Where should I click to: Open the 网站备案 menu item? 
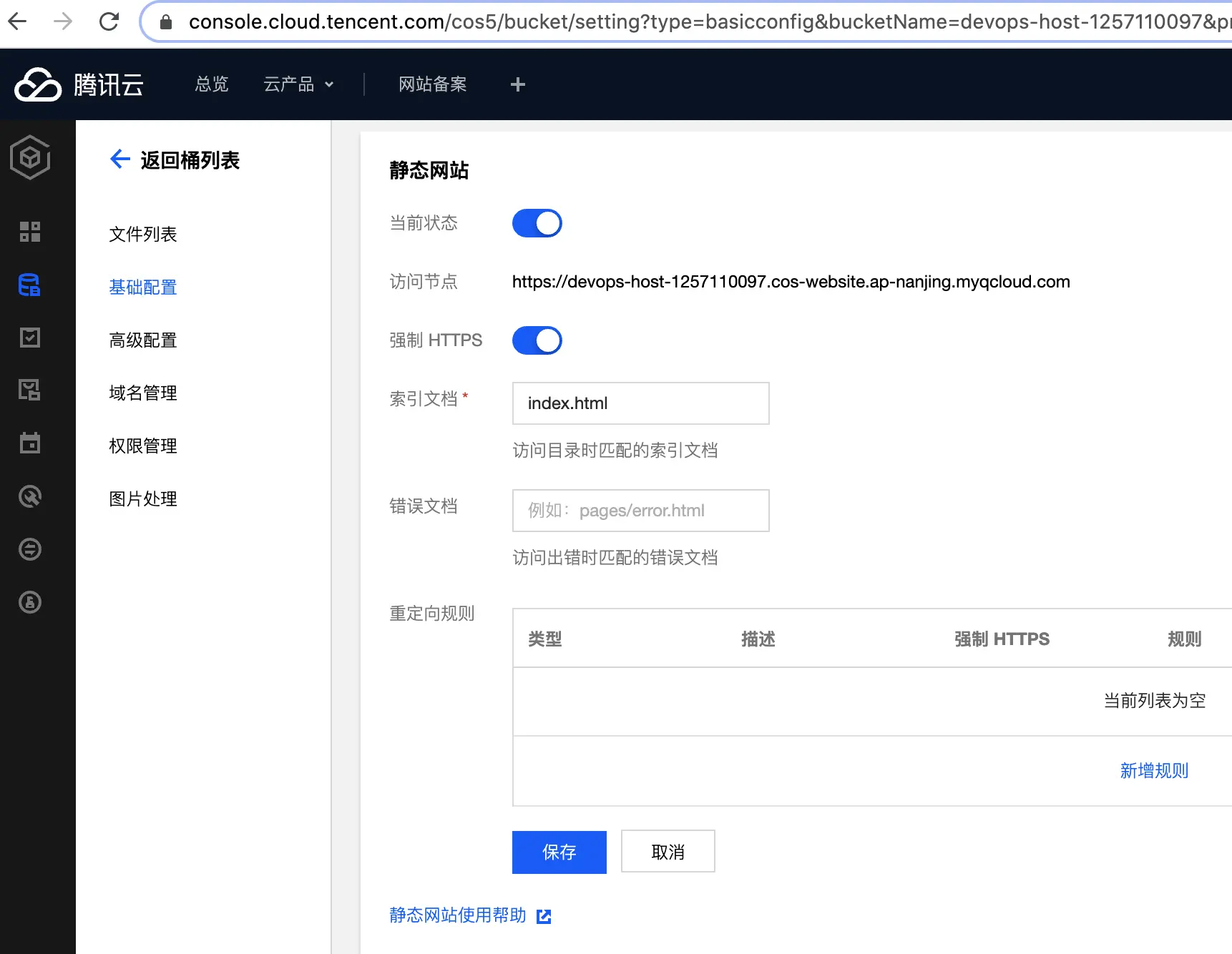[x=432, y=84]
